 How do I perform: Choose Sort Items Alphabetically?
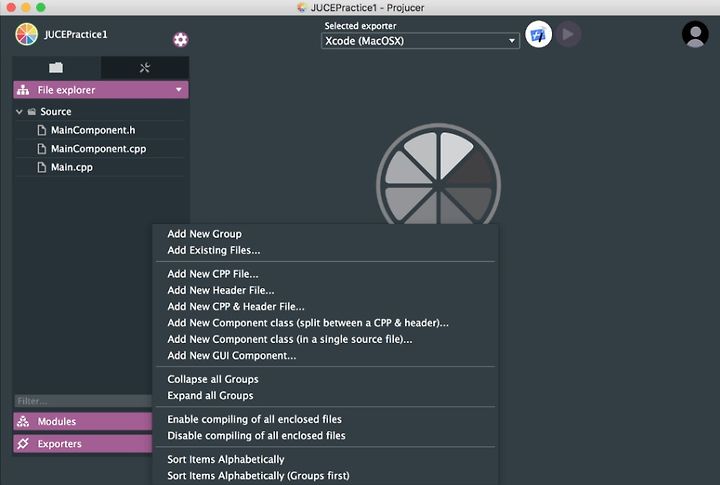325,459
